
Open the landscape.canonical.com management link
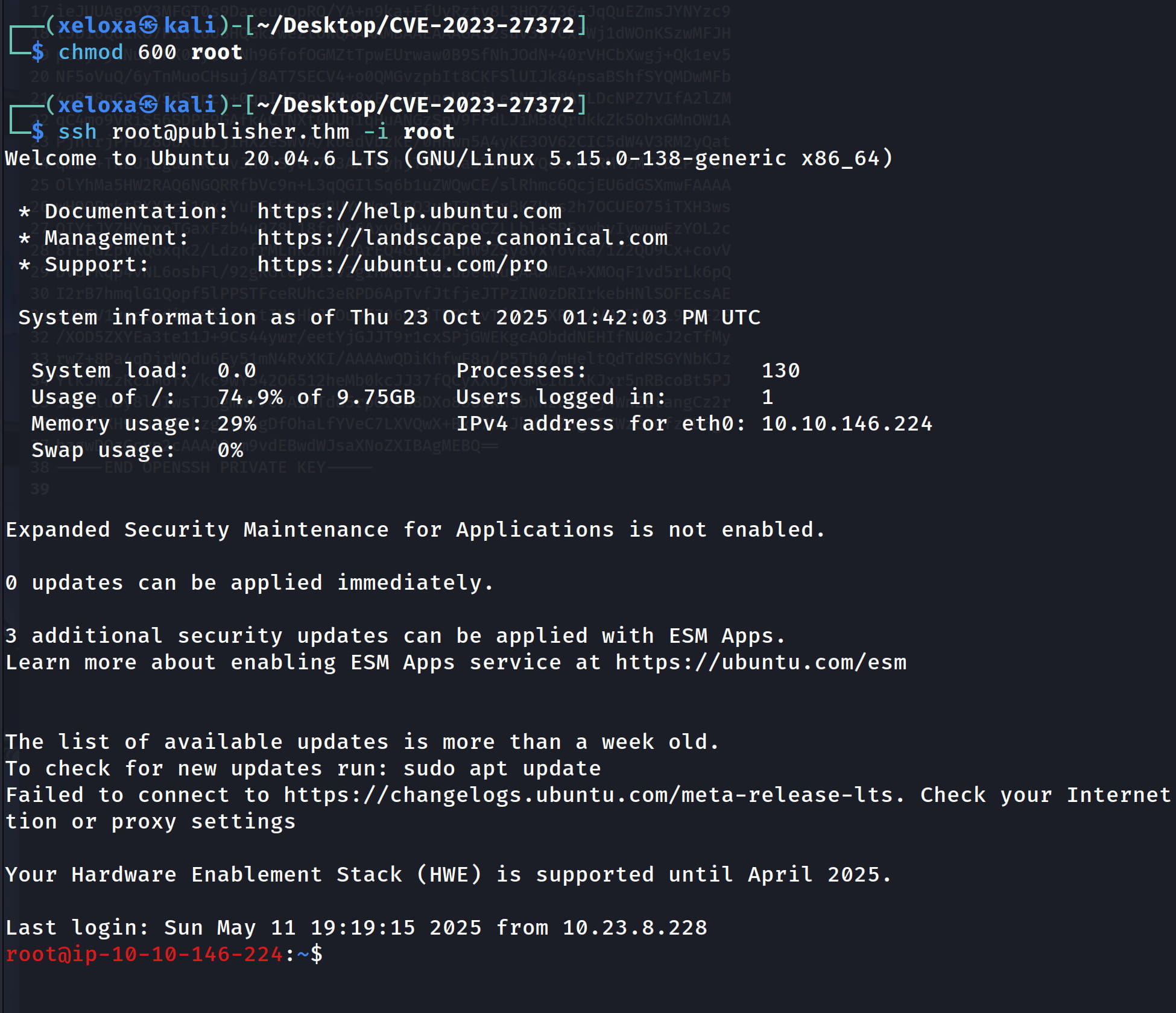462,238
